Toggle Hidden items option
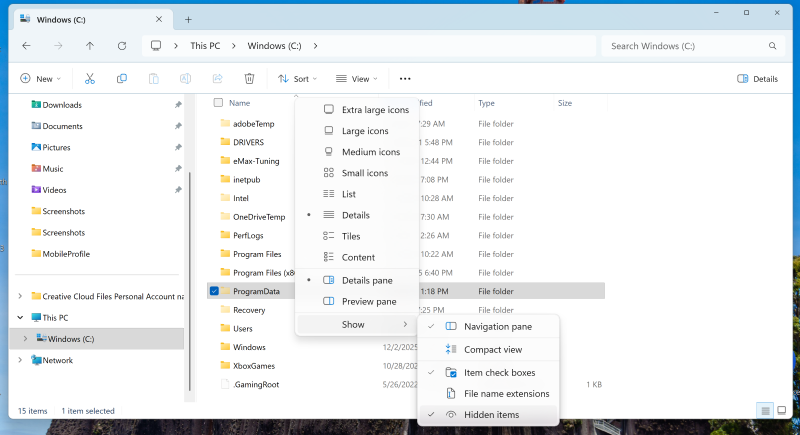This screenshot has width=800, height=435. pos(488,415)
